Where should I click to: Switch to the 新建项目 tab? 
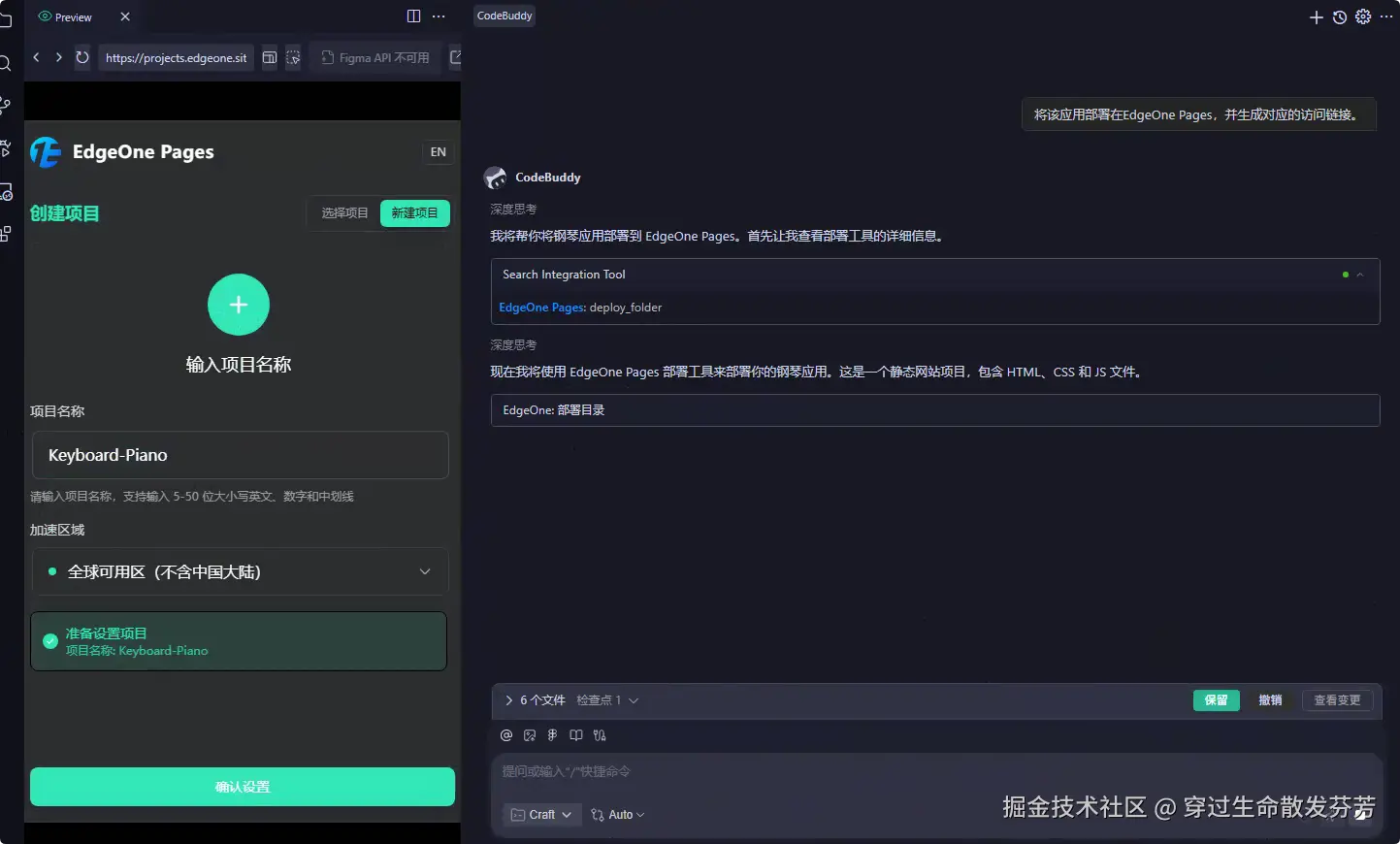coord(415,212)
